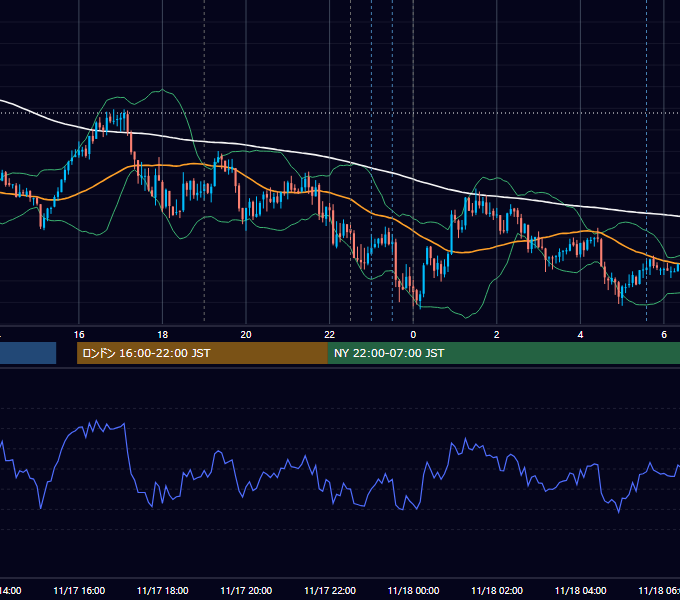
Task: Click the hour label 16 under the chart
Action: (x=79, y=335)
